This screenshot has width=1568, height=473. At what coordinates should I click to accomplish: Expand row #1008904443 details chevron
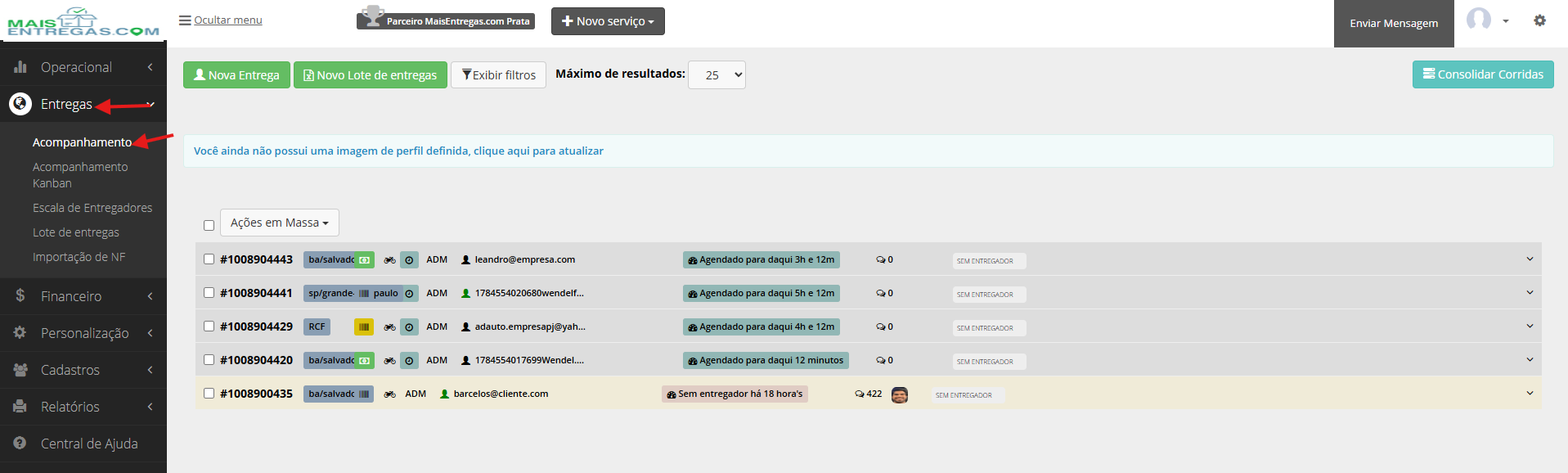tap(1530, 259)
